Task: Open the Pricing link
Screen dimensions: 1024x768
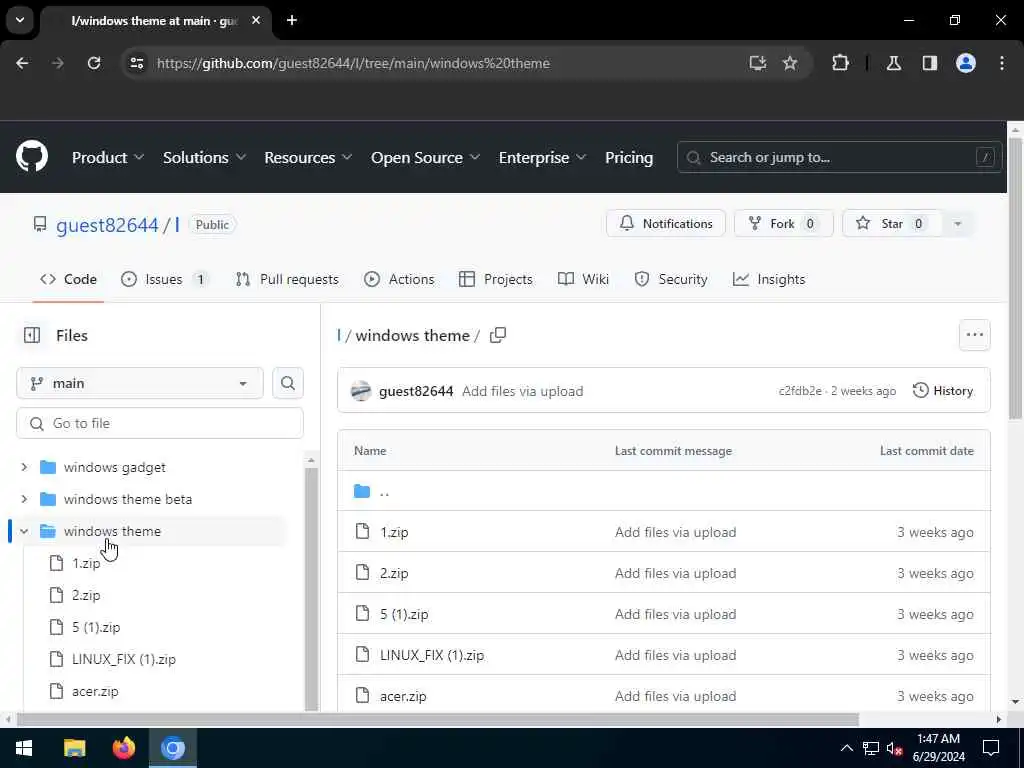Action: (629, 157)
